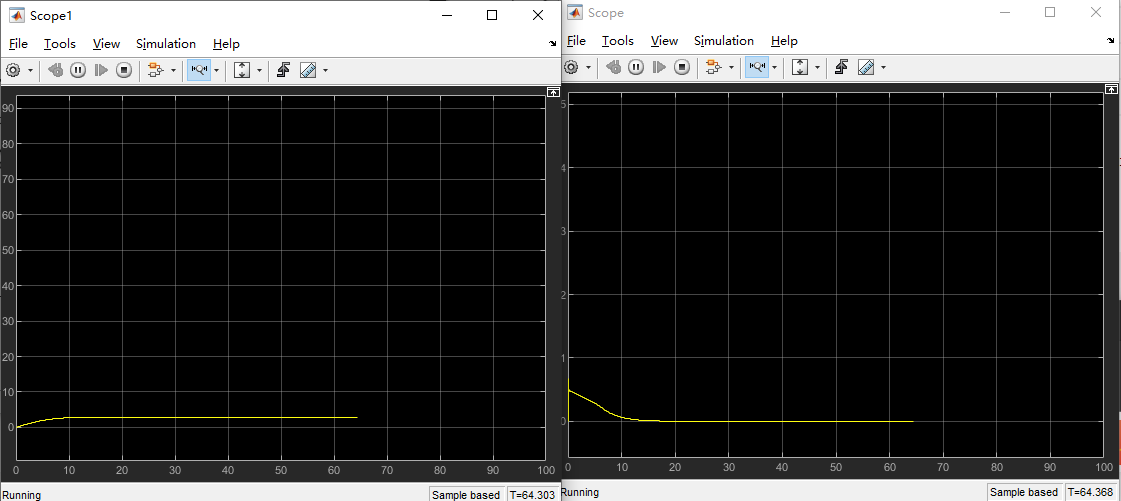This screenshot has width=1121, height=501.
Task: Open Tools menu in Scope1 window
Action: tap(59, 44)
